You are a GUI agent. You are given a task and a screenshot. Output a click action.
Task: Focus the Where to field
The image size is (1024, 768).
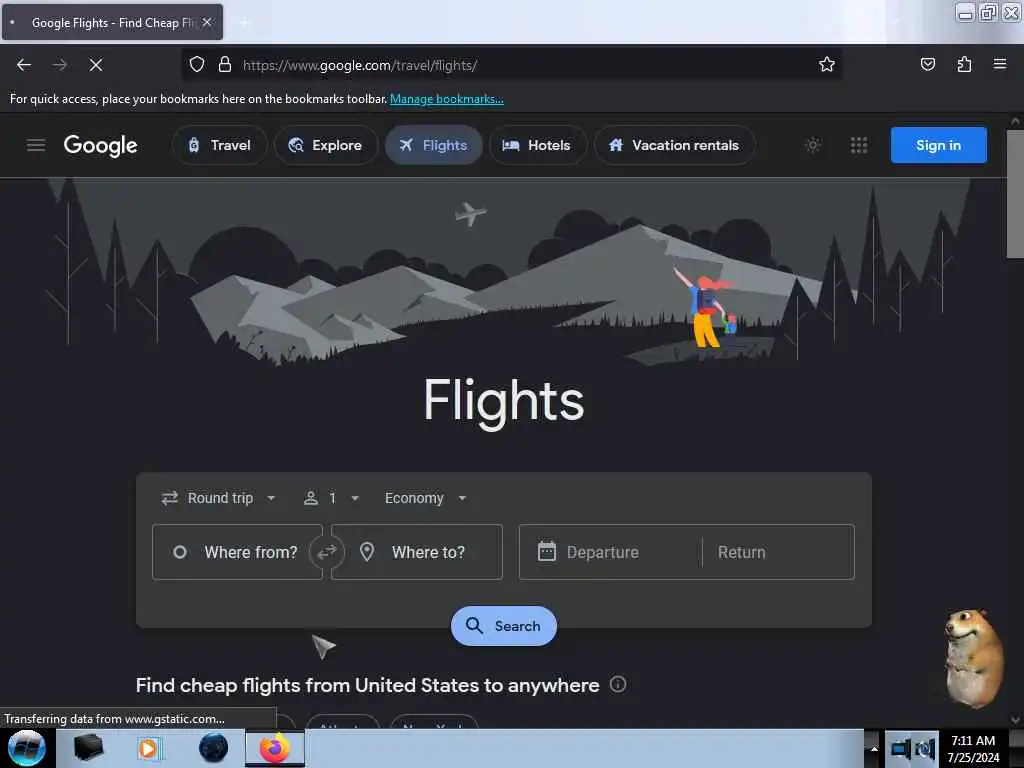click(x=417, y=552)
